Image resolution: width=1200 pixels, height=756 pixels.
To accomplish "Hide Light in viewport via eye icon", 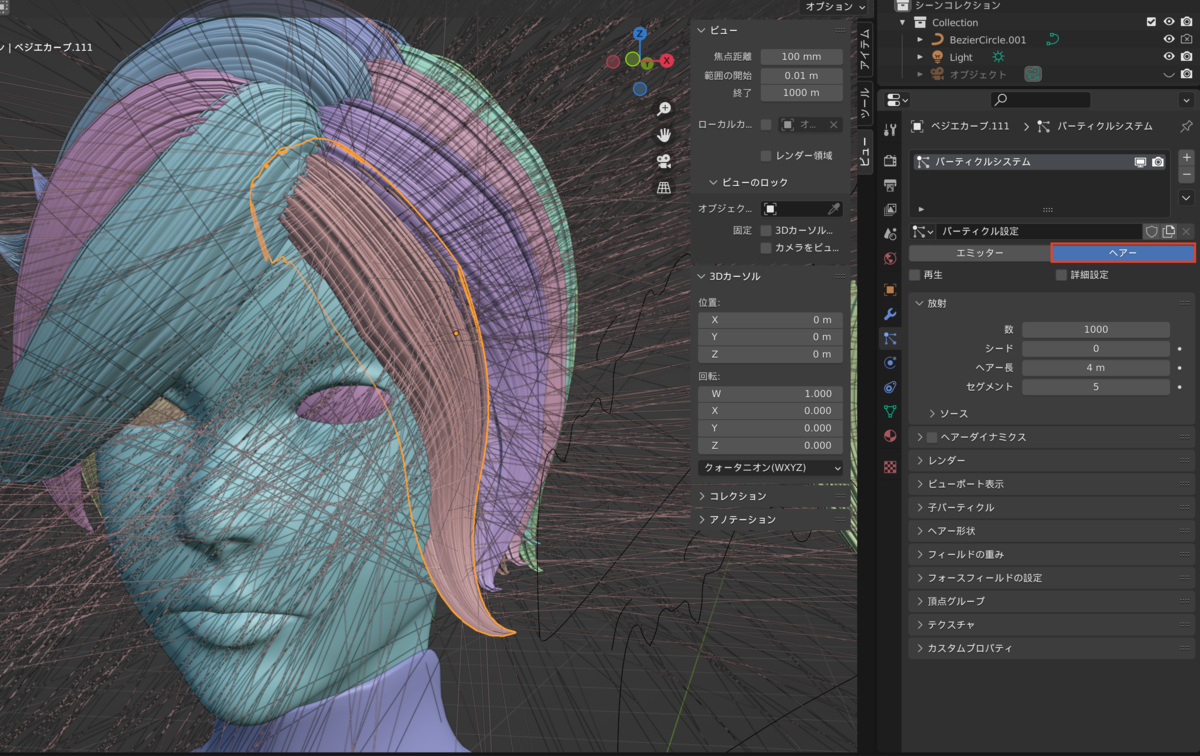I will [x=1169, y=57].
